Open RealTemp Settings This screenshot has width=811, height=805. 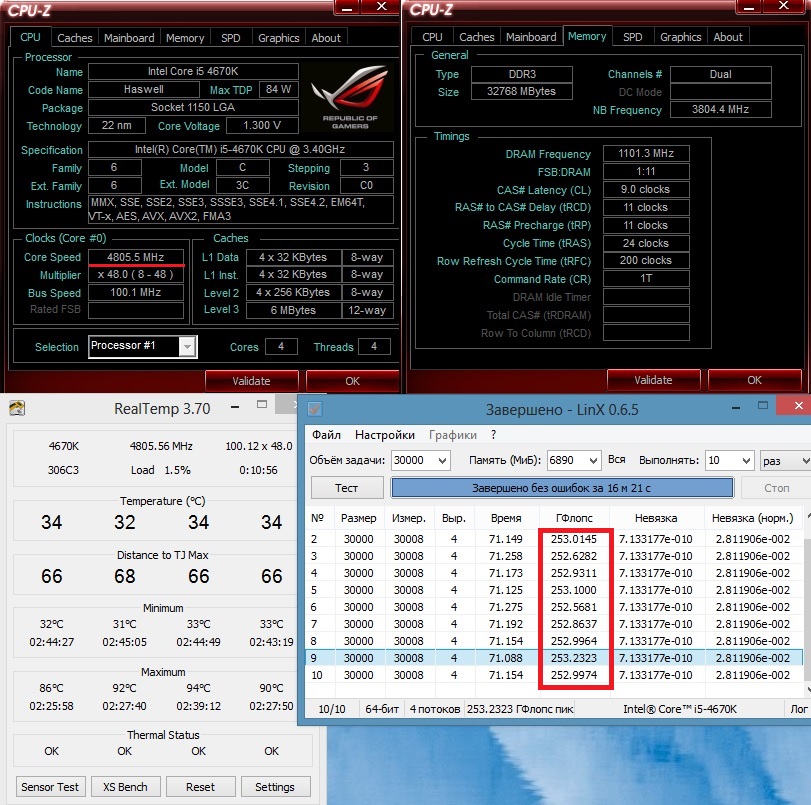pyautogui.click(x=275, y=787)
